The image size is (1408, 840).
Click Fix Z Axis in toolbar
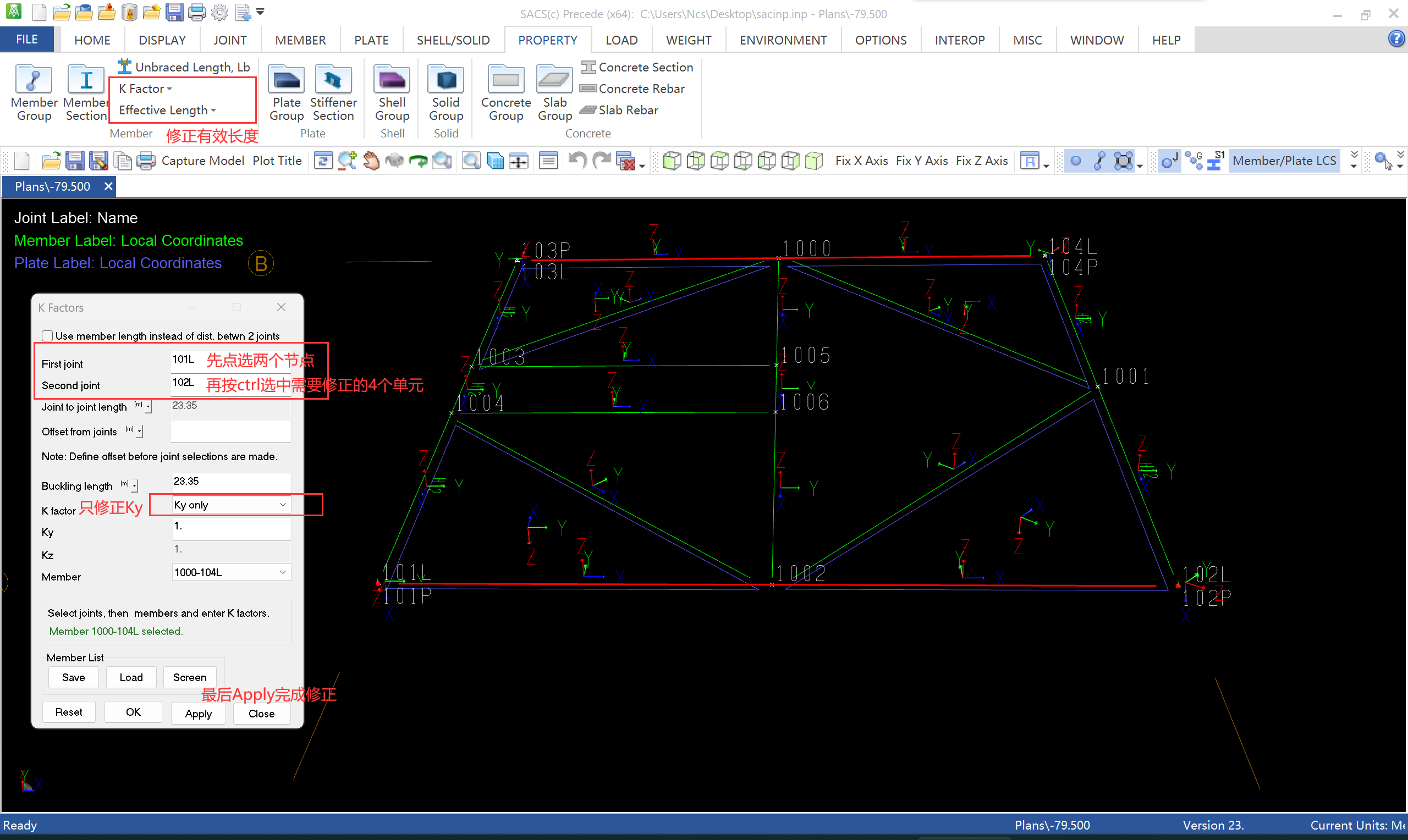(981, 161)
